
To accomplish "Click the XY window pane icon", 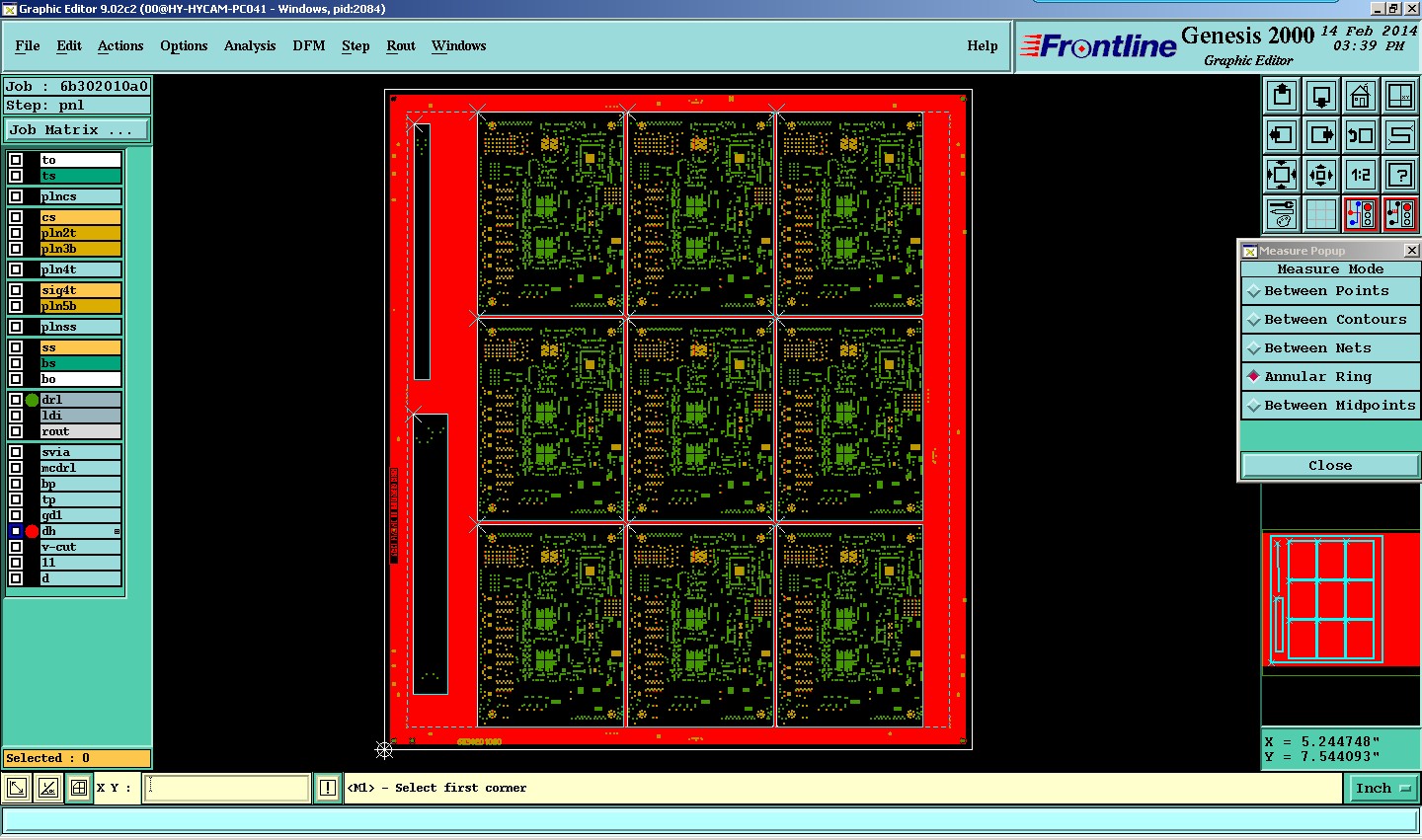I will pos(1400,96).
